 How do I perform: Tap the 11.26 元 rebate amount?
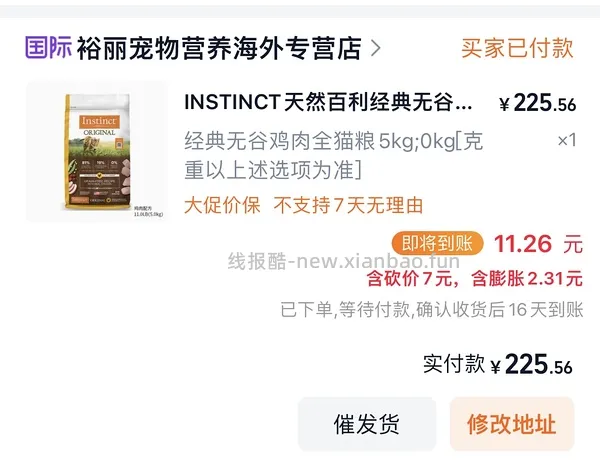tap(538, 244)
